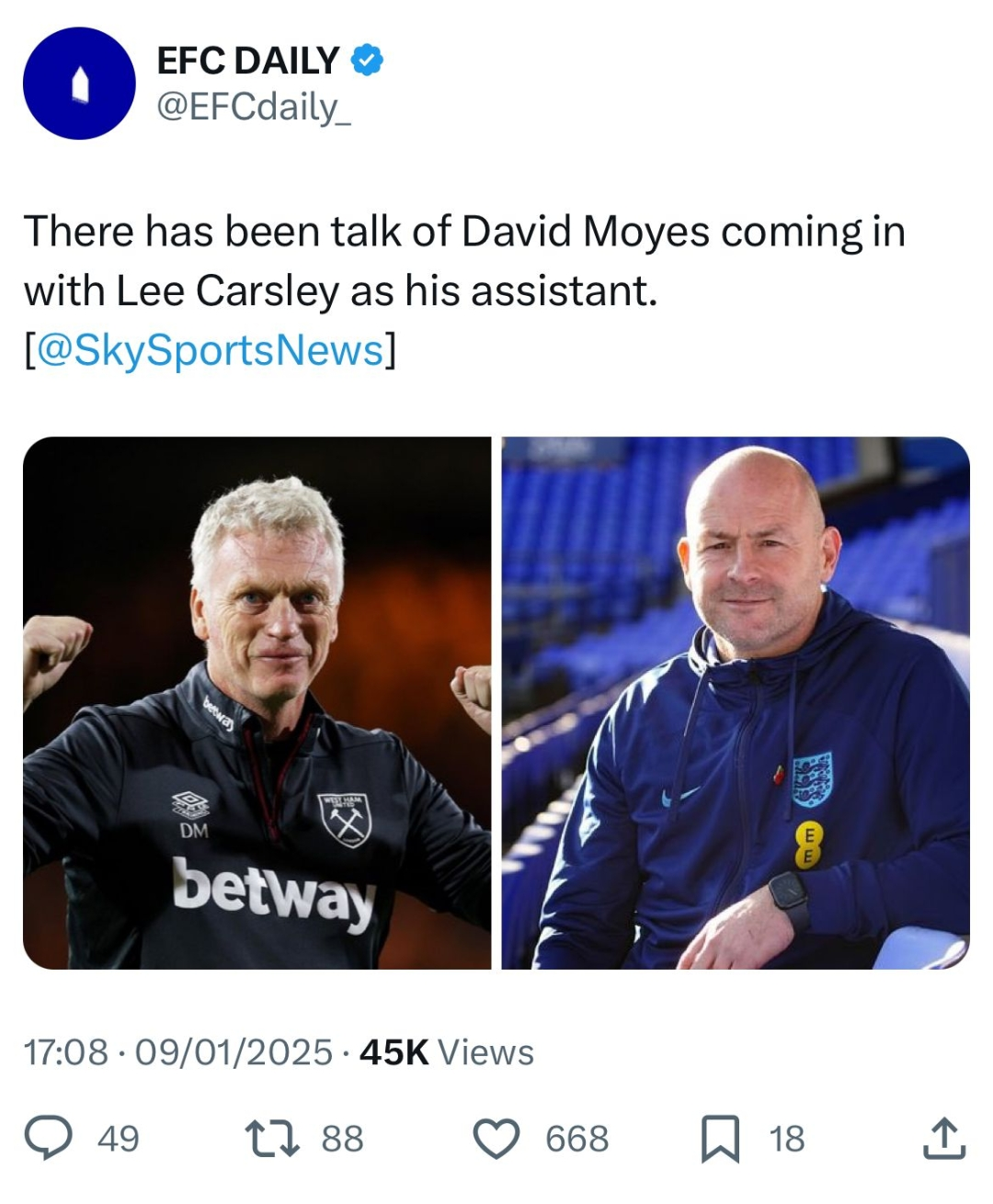Screen dimensions: 993x1204
Task: Click the 49 replies count
Action: pos(118,1139)
